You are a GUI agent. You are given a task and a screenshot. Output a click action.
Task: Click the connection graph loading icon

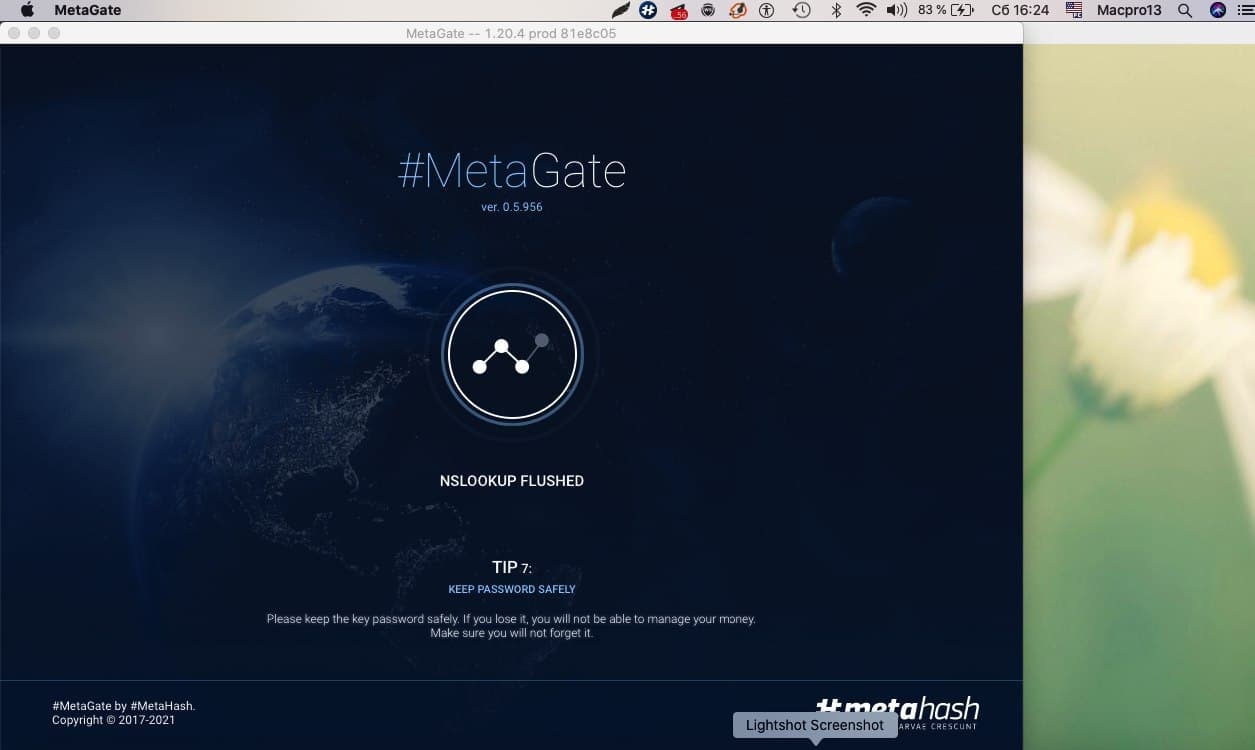pyautogui.click(x=512, y=354)
